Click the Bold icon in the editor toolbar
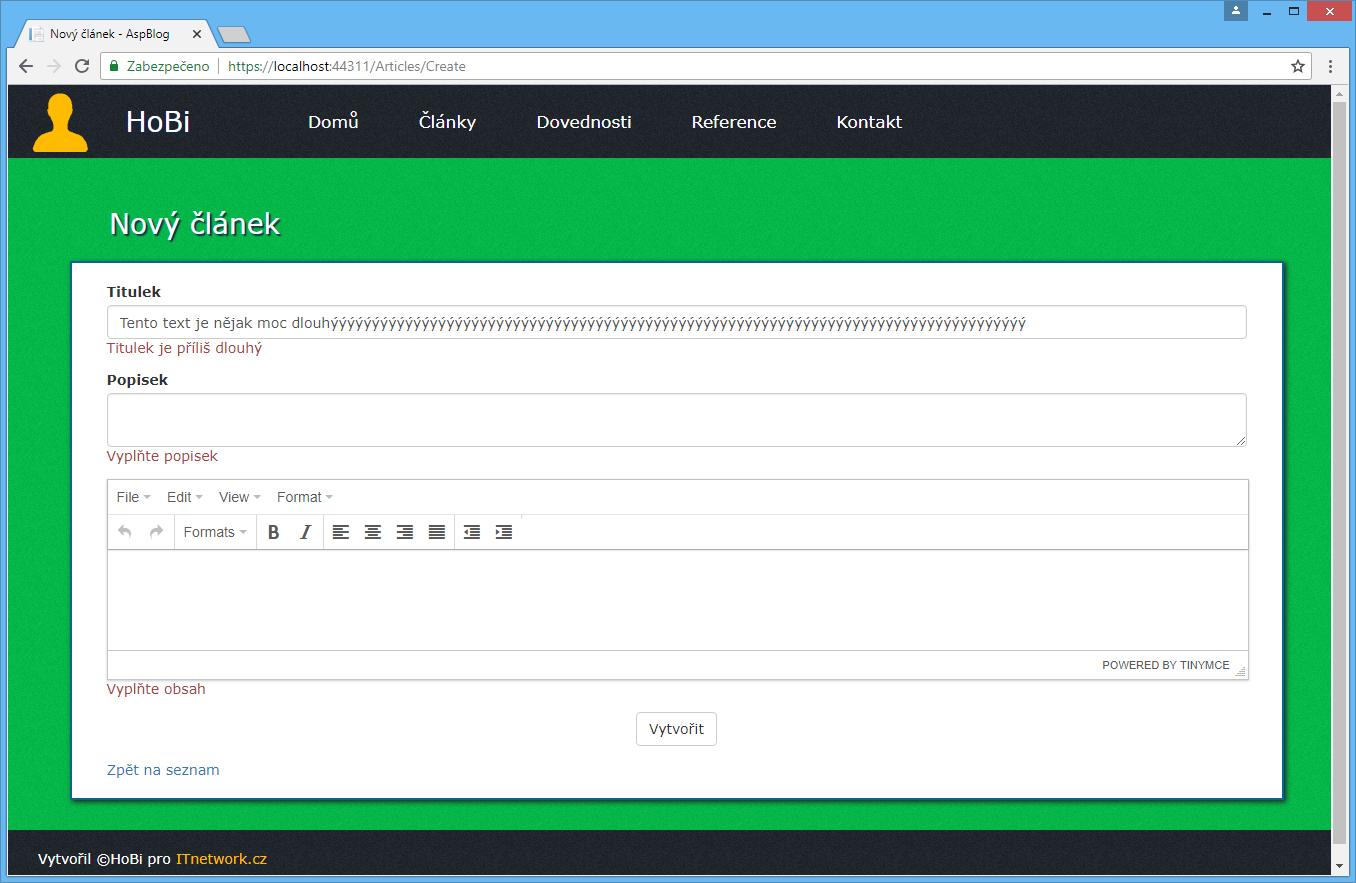 (x=273, y=531)
